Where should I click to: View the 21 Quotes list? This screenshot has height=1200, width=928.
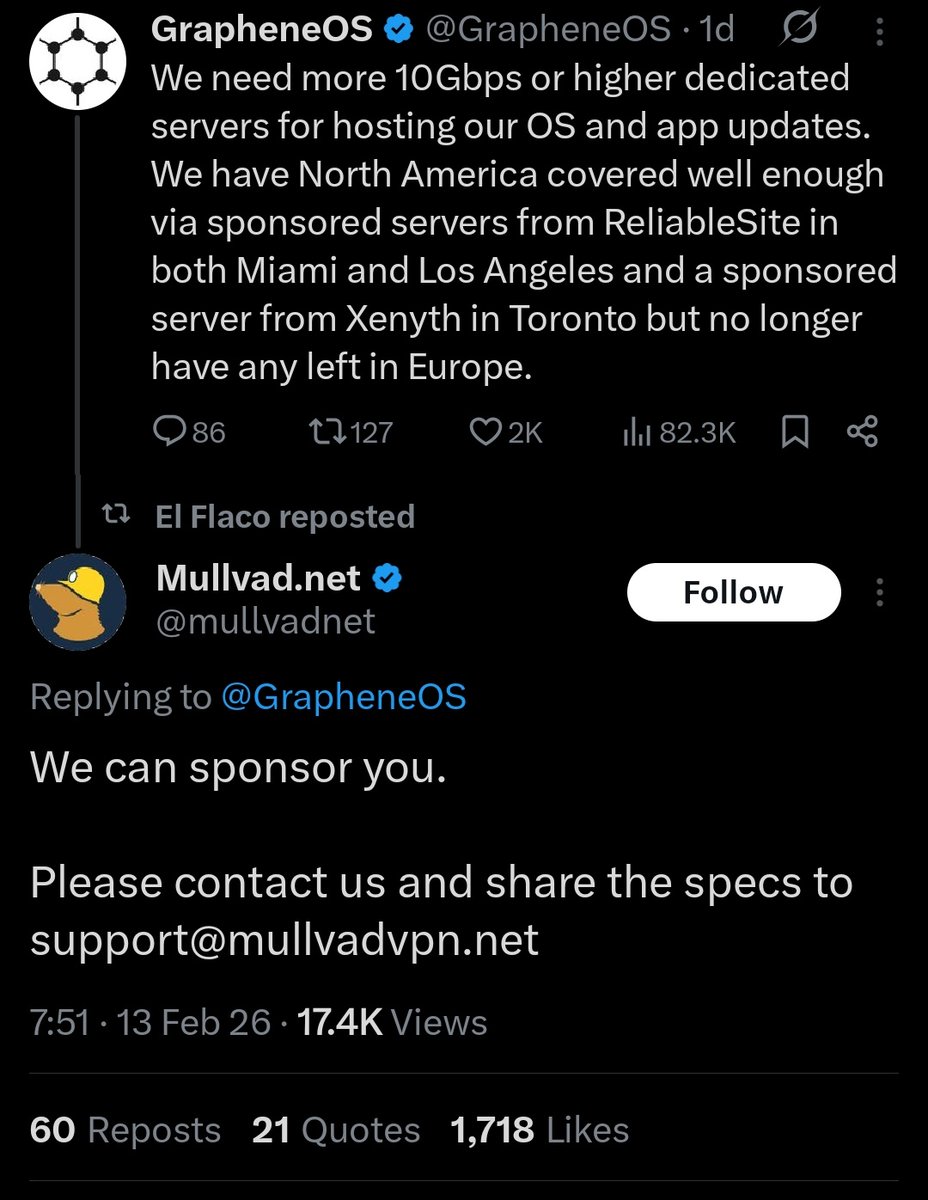click(x=336, y=1130)
